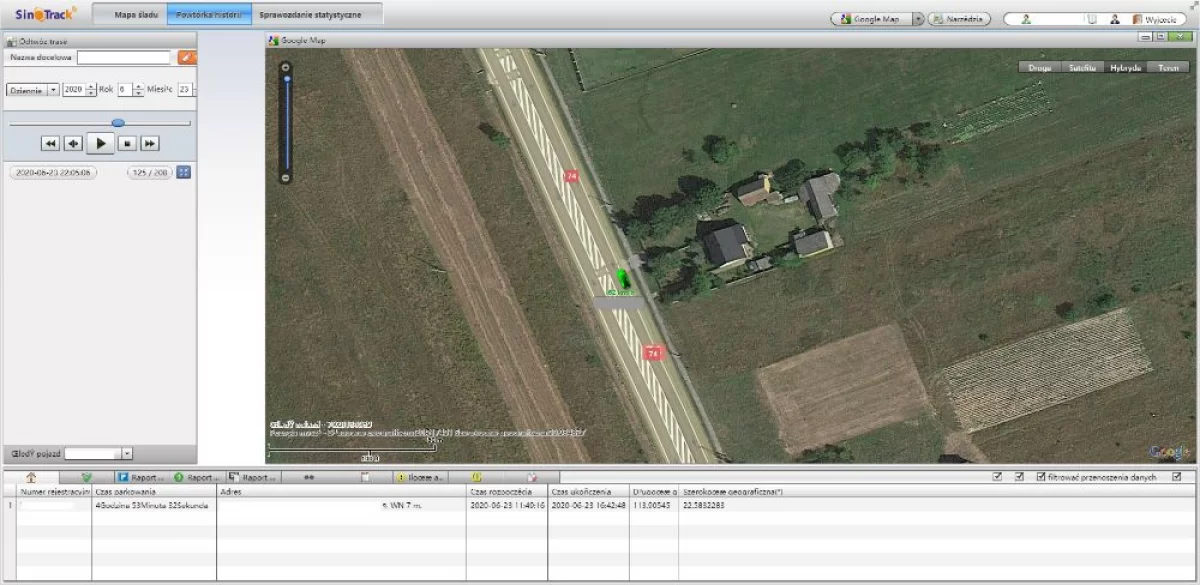The width and height of the screenshot is (1200, 585).
Task: Play the route history
Action: 100,144
